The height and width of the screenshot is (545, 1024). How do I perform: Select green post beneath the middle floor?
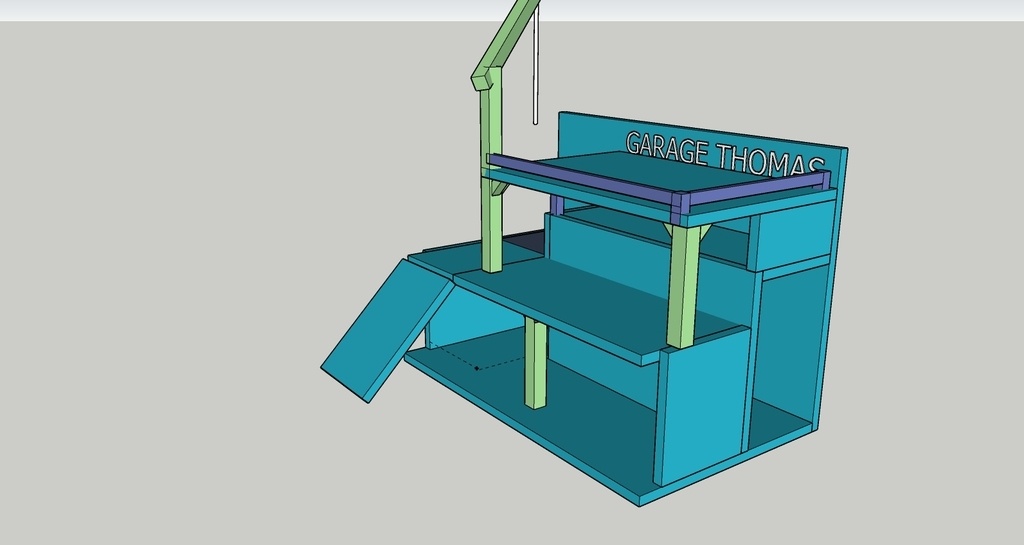point(536,362)
